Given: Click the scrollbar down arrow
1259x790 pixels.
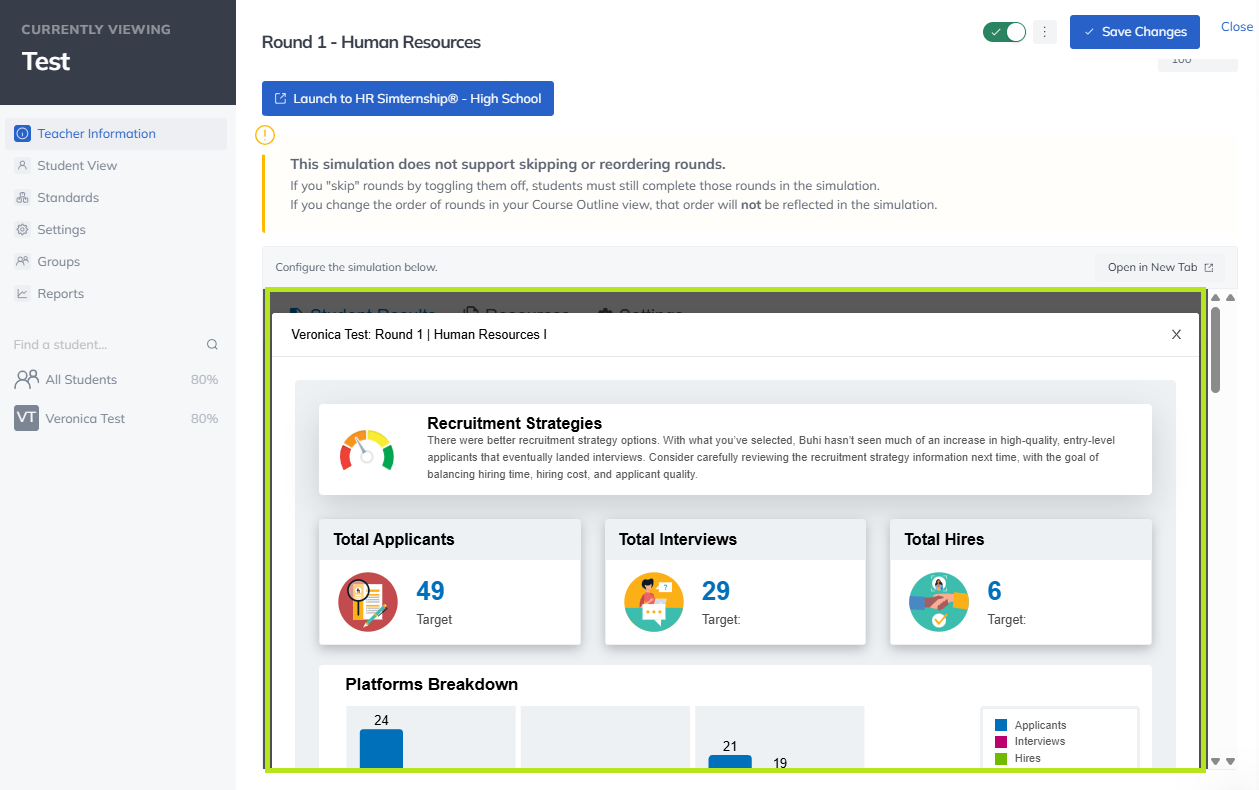Looking at the screenshot, I should pyautogui.click(x=1216, y=761).
